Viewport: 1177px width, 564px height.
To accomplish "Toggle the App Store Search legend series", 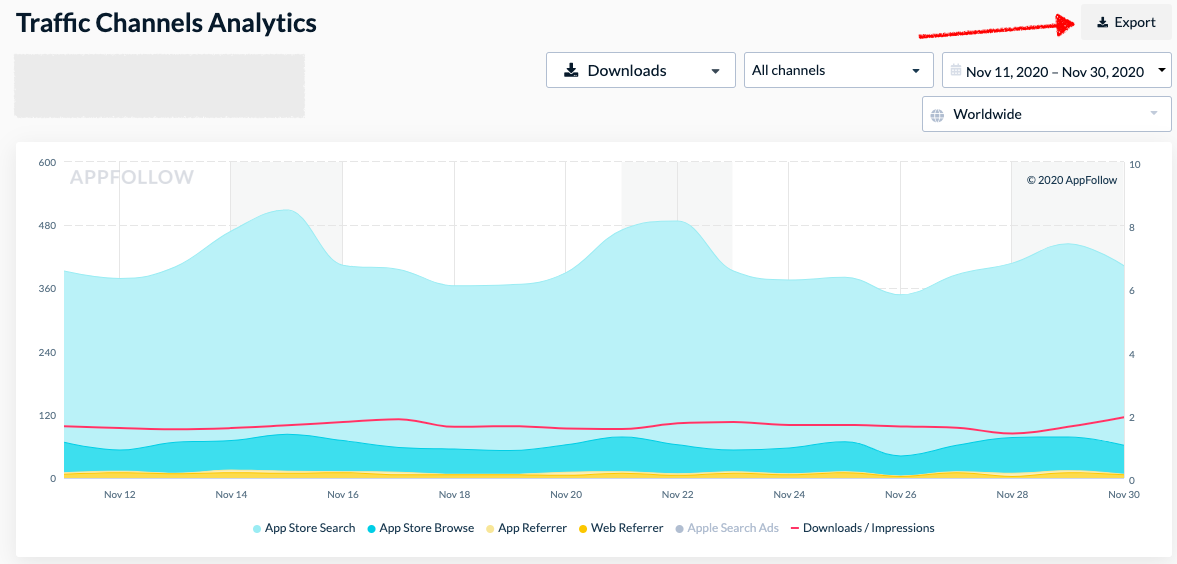I will pos(304,528).
